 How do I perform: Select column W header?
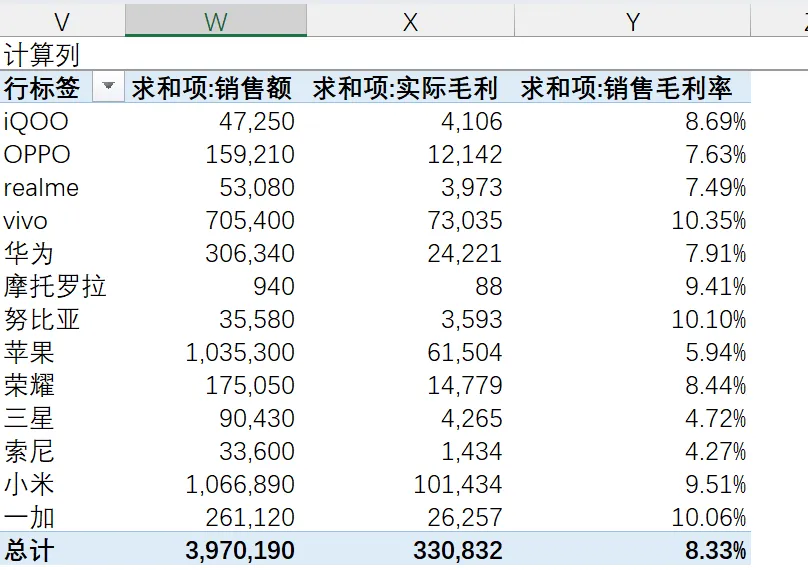[x=216, y=21]
